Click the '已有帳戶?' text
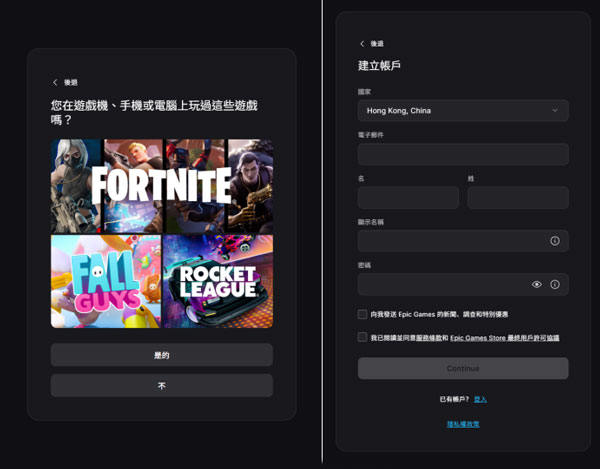 pyautogui.click(x=454, y=399)
